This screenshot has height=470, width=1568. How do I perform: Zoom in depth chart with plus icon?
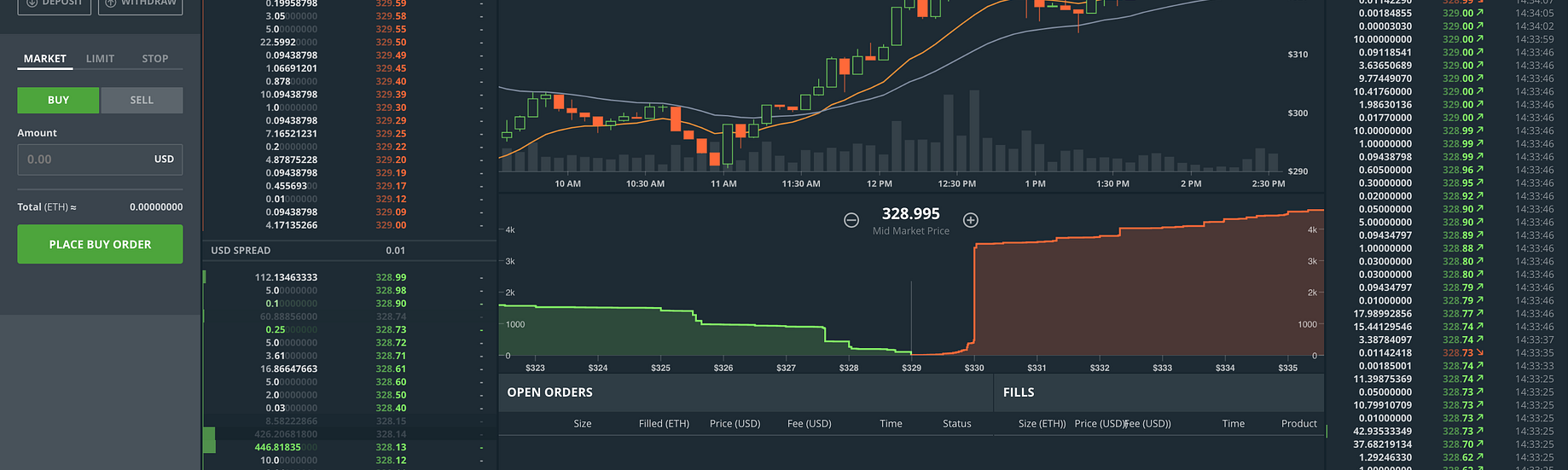(x=971, y=220)
